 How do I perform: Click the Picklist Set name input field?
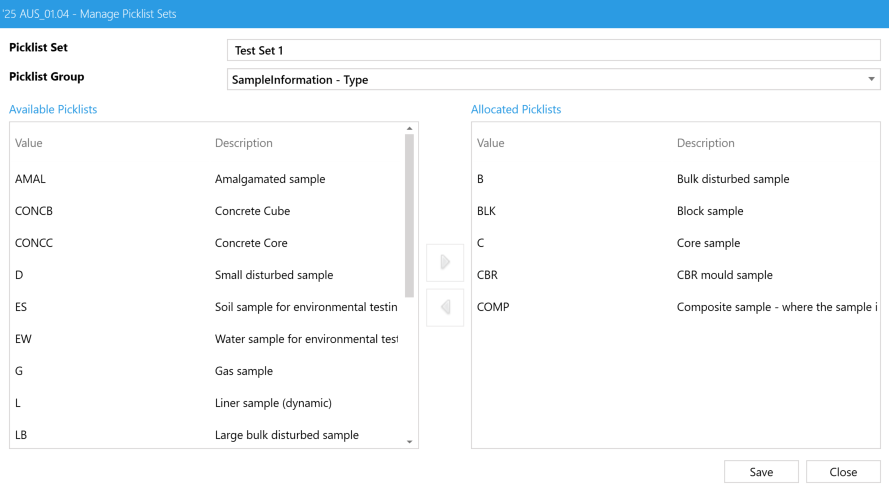pyautogui.click(x=553, y=50)
